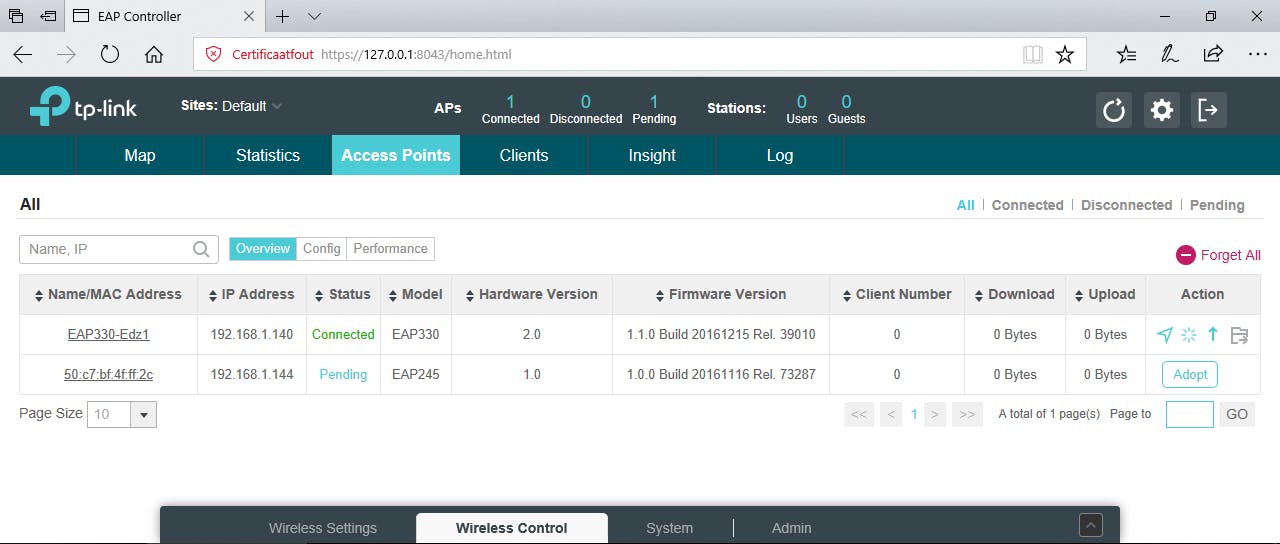This screenshot has height=544, width=1280.
Task: Sort by Status column
Action: point(343,295)
